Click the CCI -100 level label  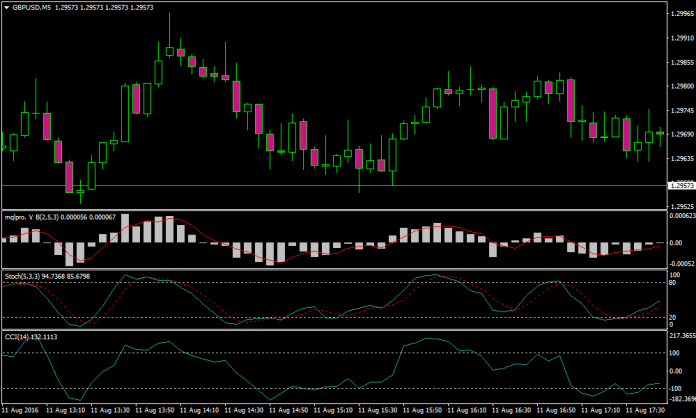[x=677, y=387]
